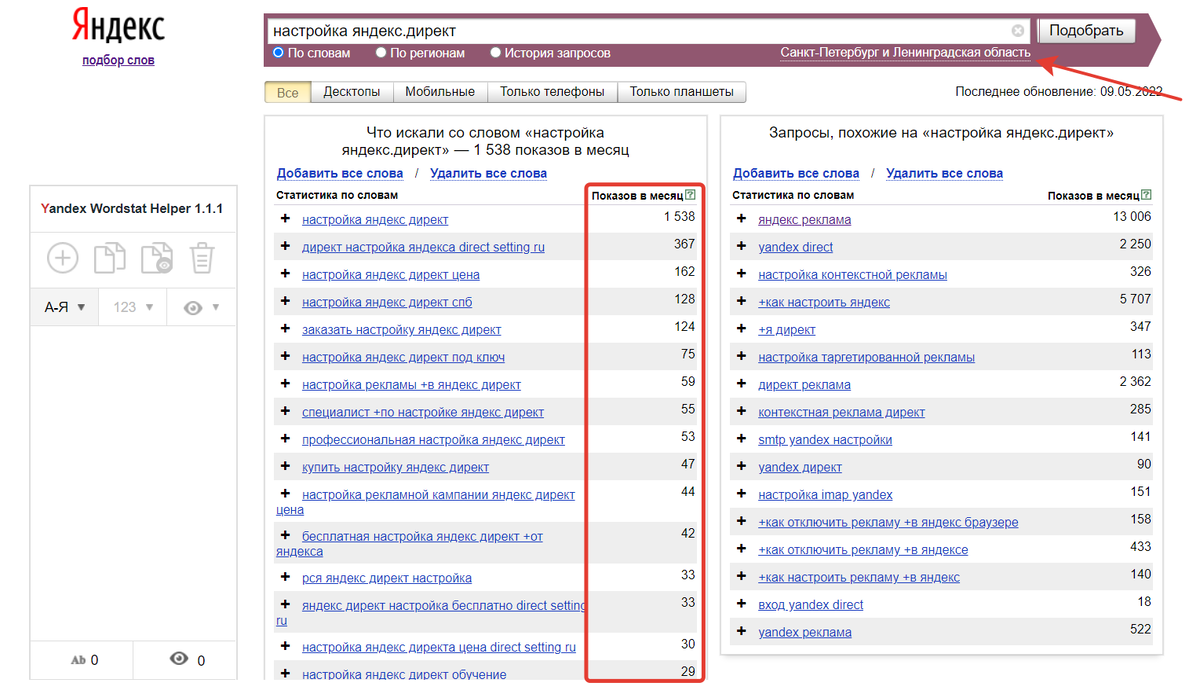Screen dimensions: 1200x683
Task: Switch to the 'Только телефоны' tab
Action: [552, 92]
